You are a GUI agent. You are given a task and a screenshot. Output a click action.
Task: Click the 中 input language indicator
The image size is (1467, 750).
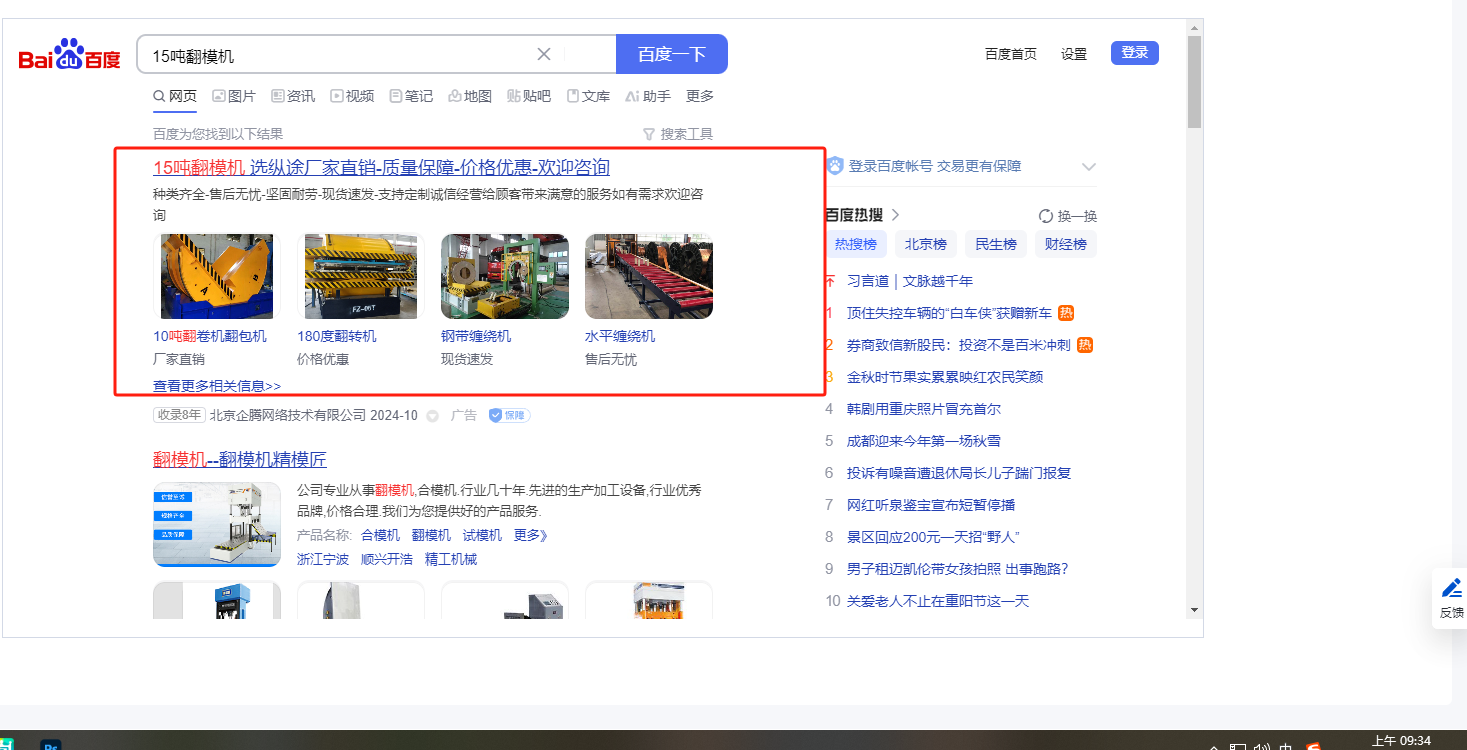[1286, 746]
